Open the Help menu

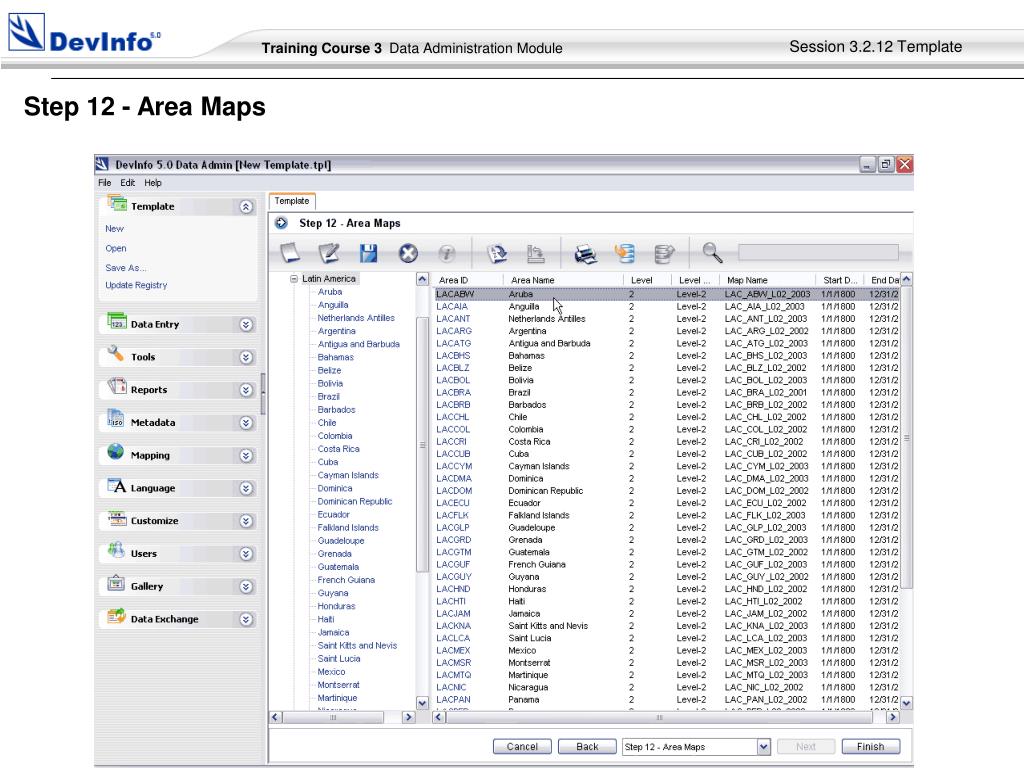point(153,183)
